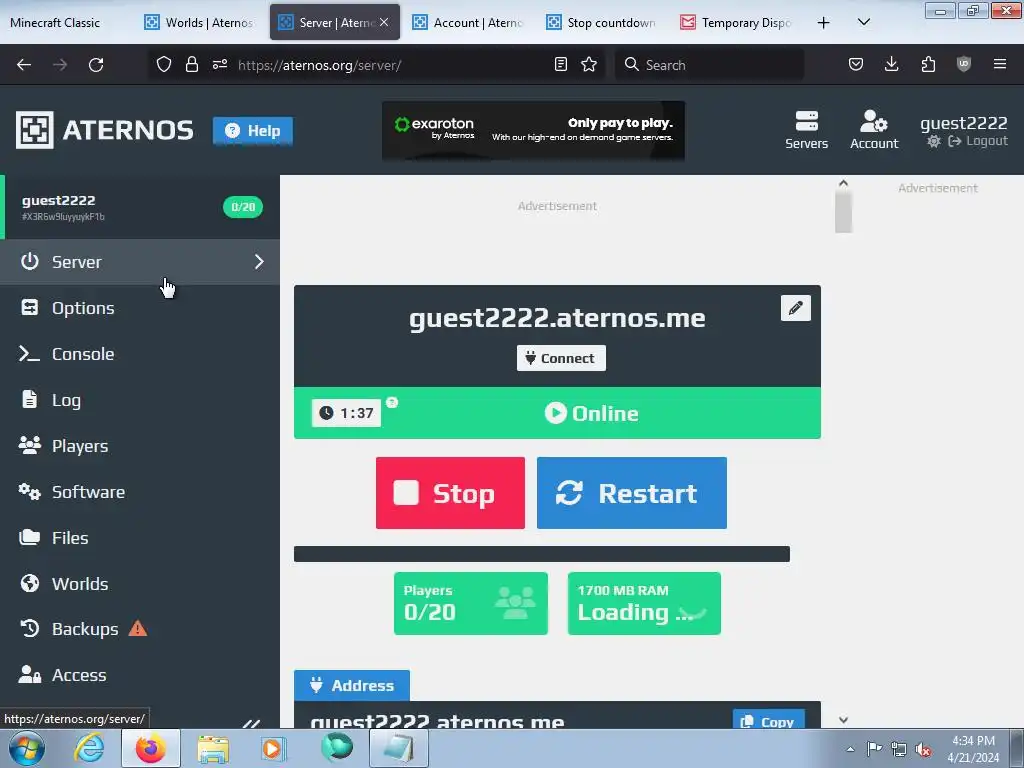Click the countdown help question mark
The width and height of the screenshot is (1024, 768).
click(x=392, y=402)
